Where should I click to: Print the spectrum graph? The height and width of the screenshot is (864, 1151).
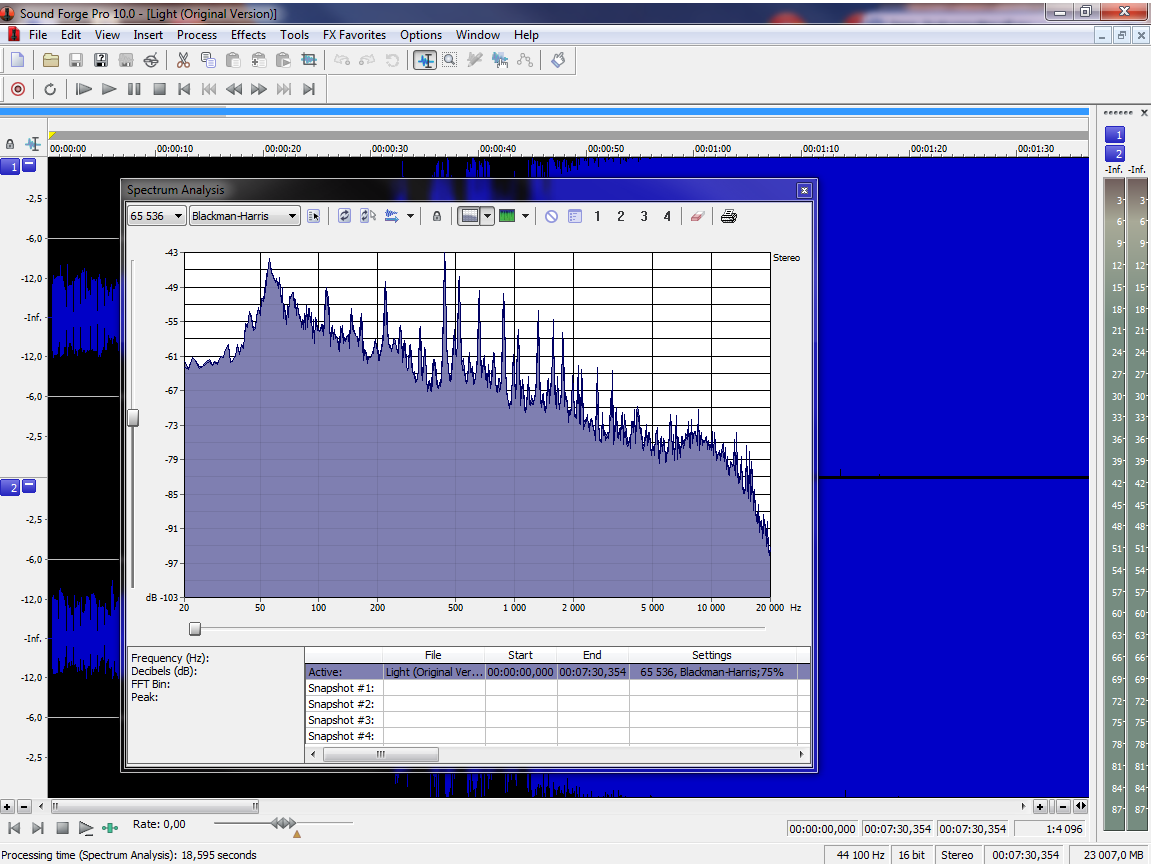729,216
